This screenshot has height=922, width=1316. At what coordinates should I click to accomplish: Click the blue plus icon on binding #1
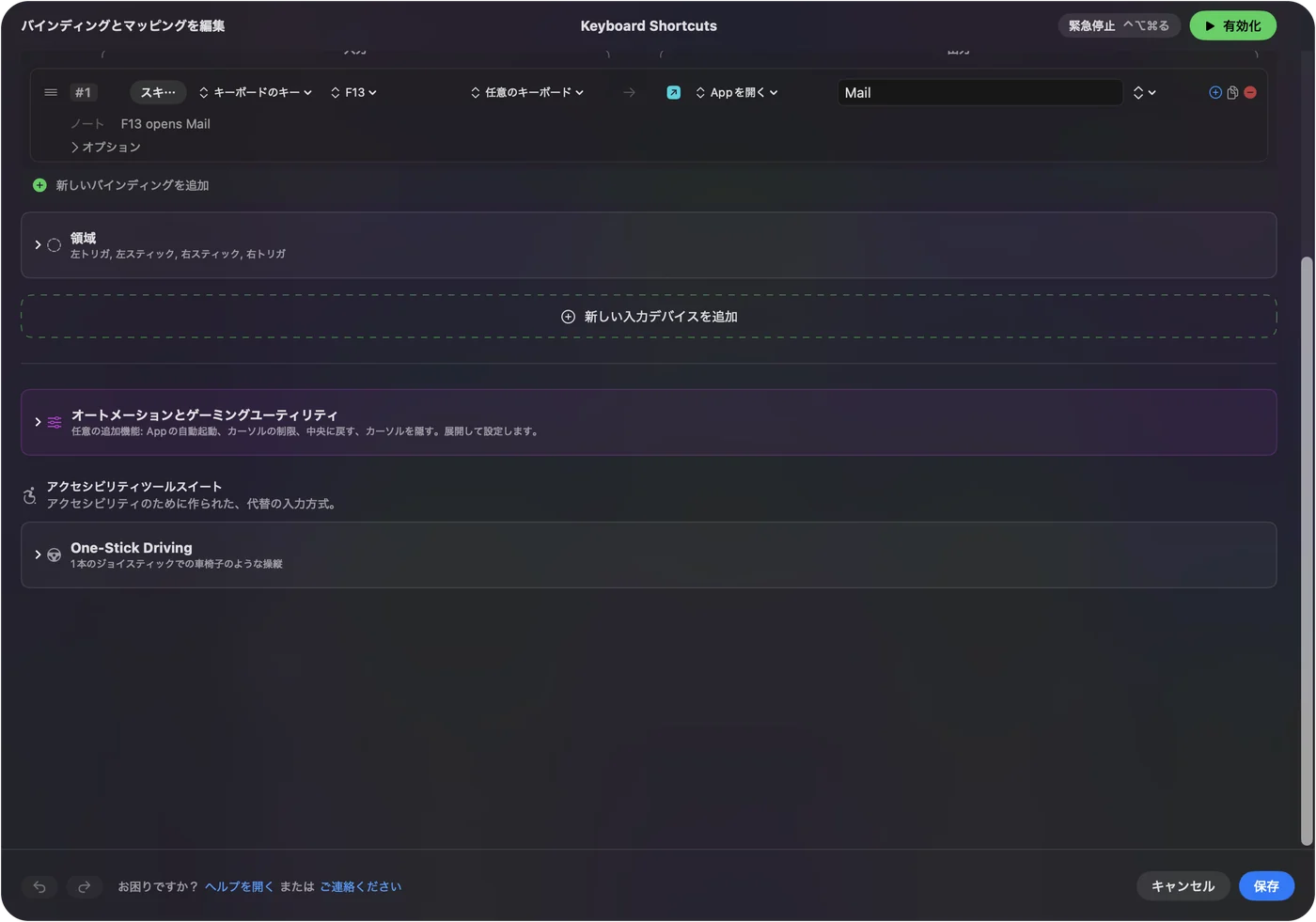[1215, 92]
